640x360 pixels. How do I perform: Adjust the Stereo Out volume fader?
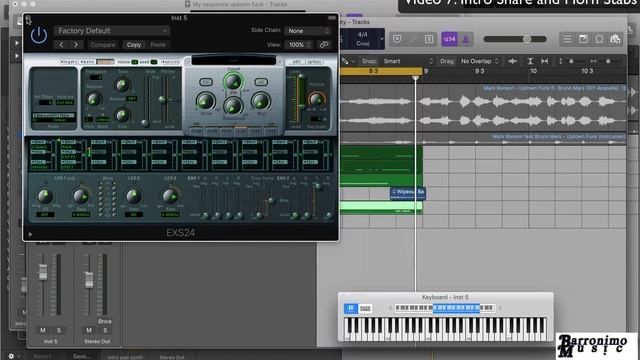click(89, 280)
